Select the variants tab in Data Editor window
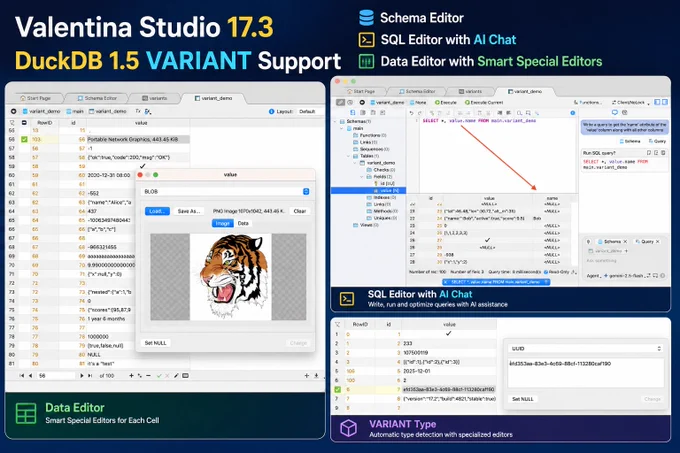 [154, 98]
